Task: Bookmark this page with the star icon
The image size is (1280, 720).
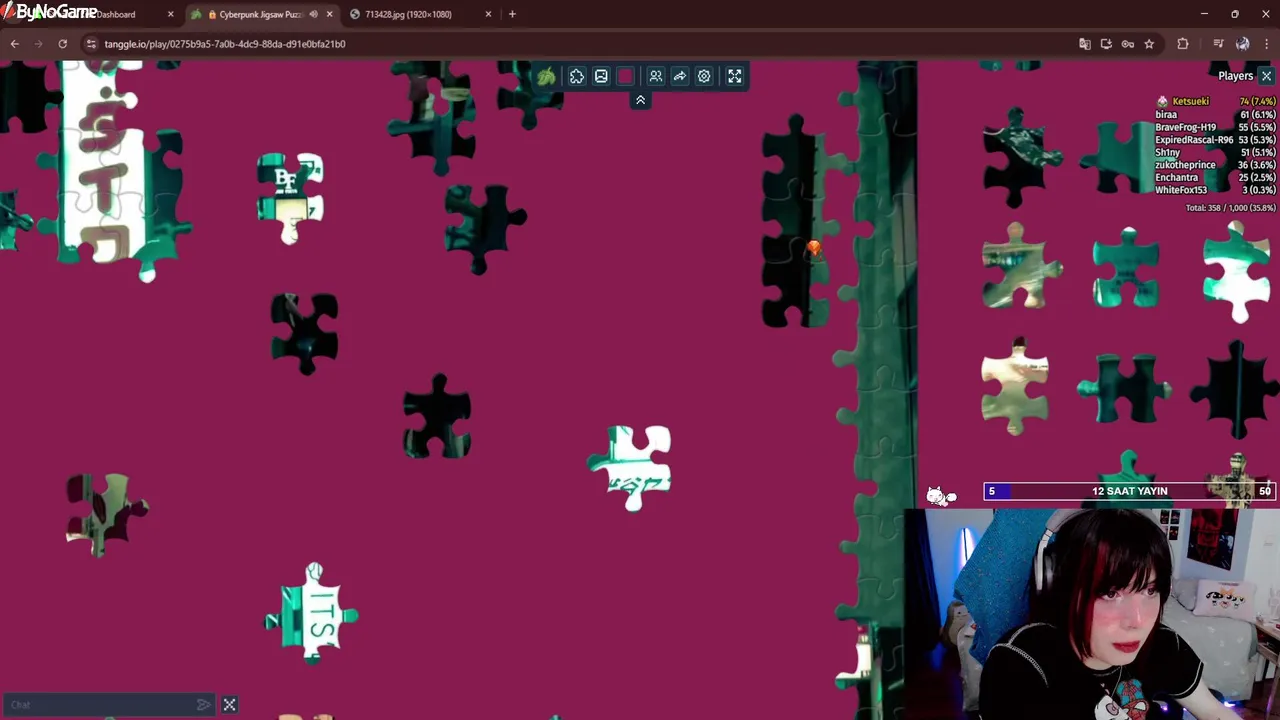Action: pyautogui.click(x=1149, y=44)
